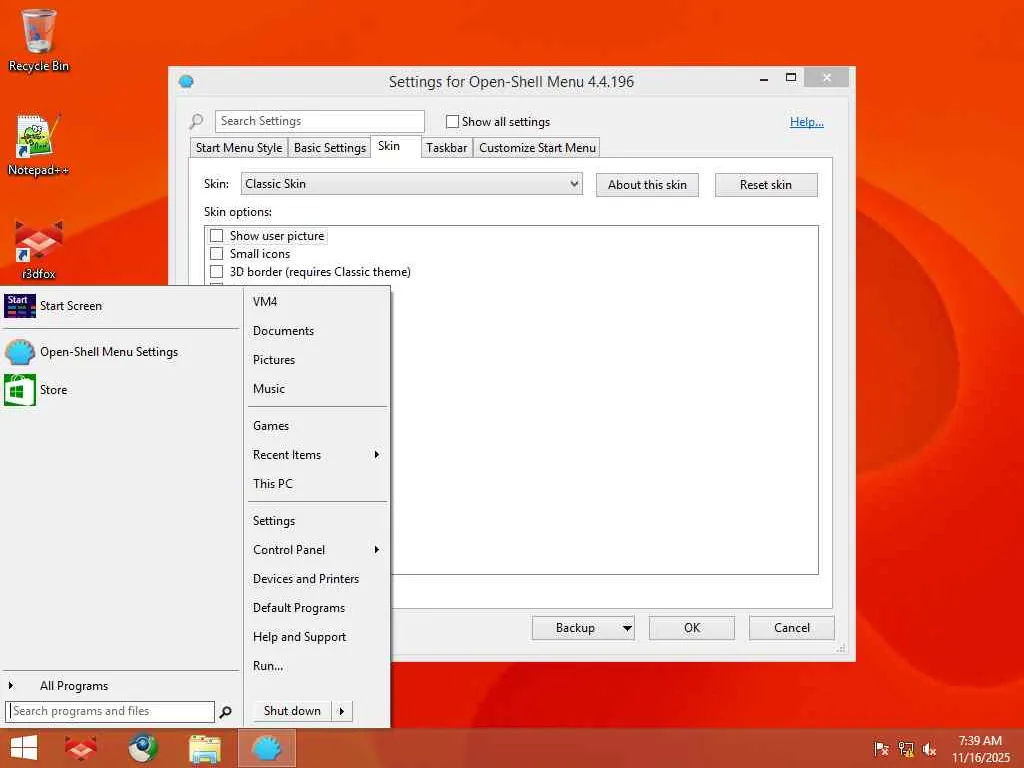
Task: Click the Action Center flag tray icon
Action: [881, 748]
